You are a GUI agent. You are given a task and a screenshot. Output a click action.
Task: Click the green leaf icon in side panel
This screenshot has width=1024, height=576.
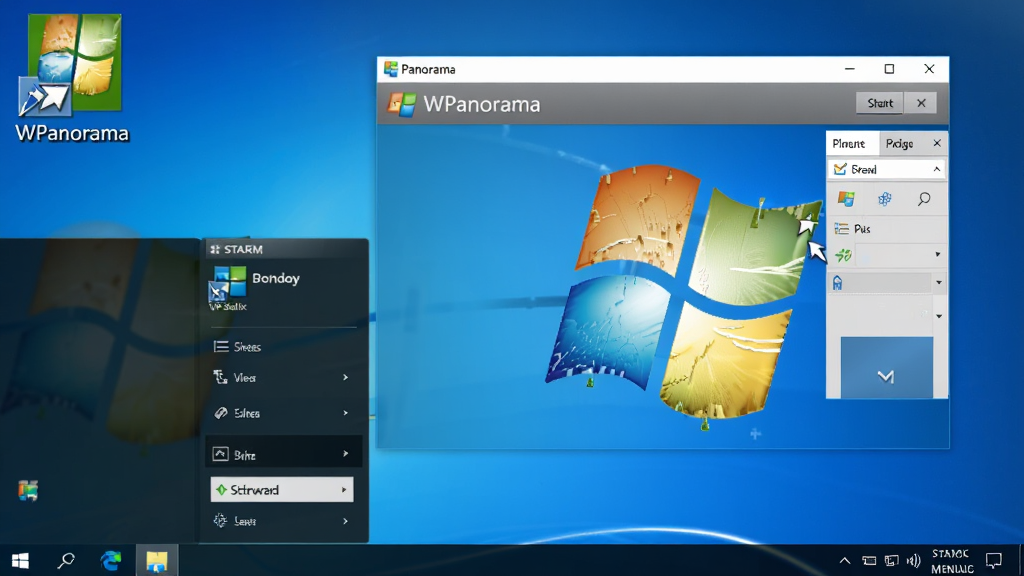tap(843, 255)
